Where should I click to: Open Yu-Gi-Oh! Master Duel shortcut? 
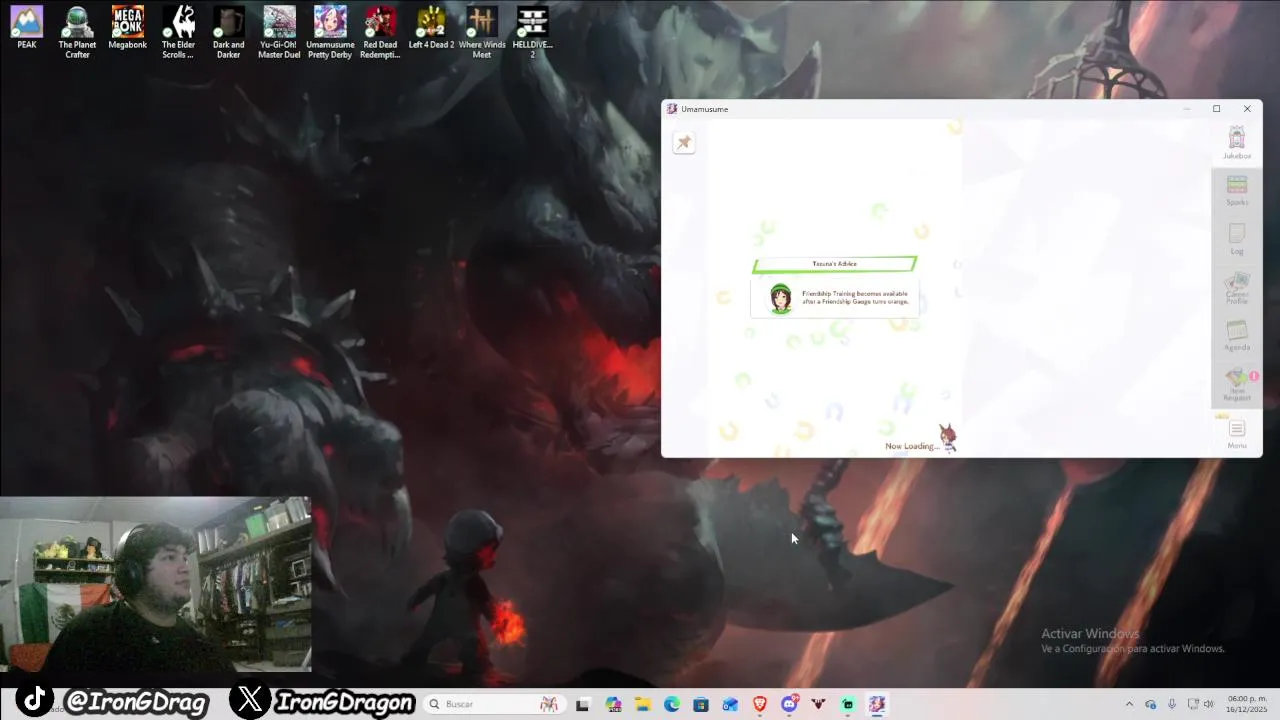(x=279, y=32)
